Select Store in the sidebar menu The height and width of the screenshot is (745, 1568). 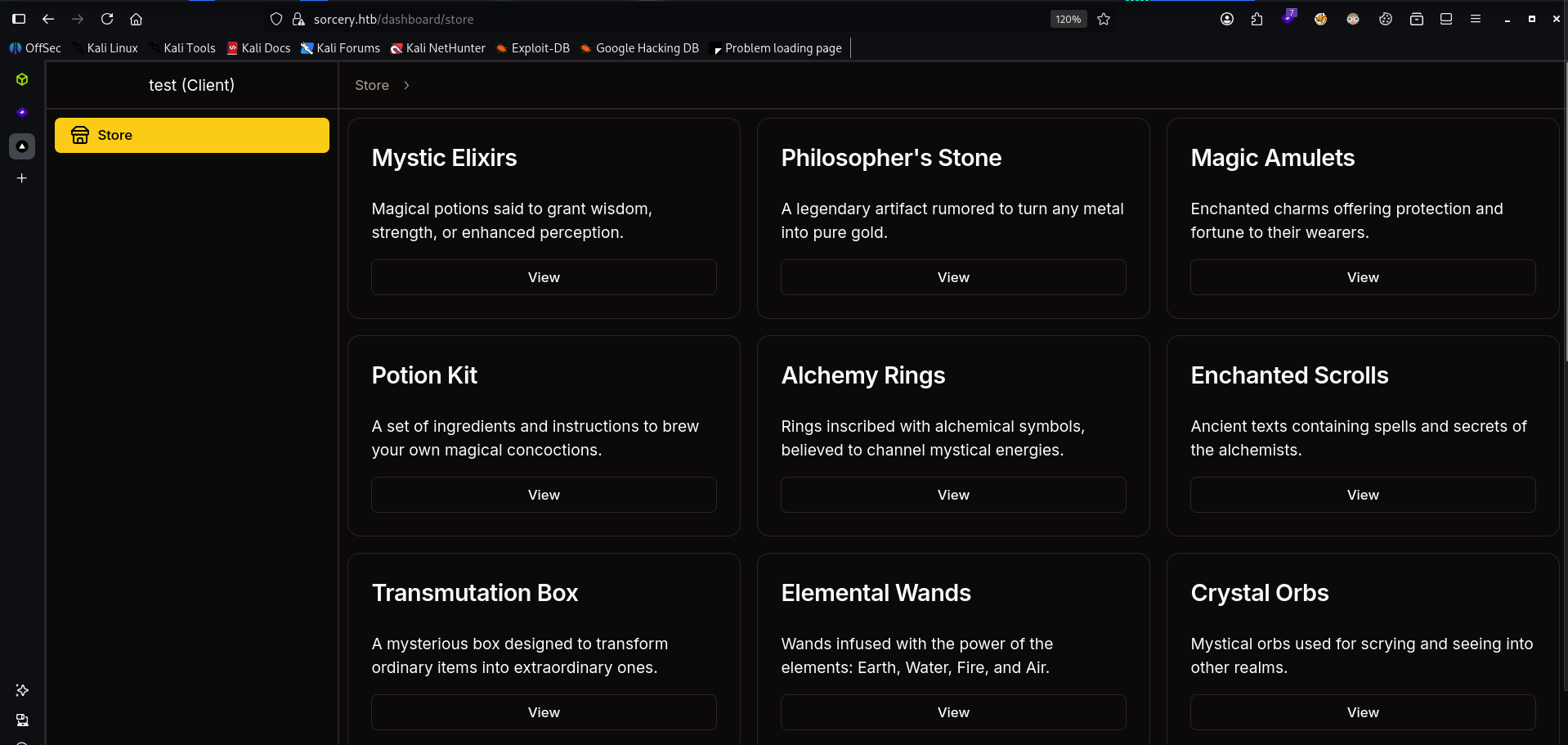[192, 135]
